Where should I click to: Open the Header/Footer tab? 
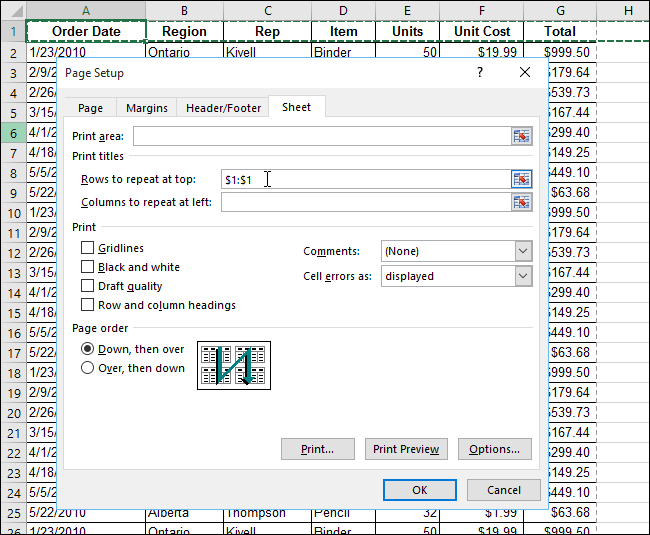(x=224, y=108)
